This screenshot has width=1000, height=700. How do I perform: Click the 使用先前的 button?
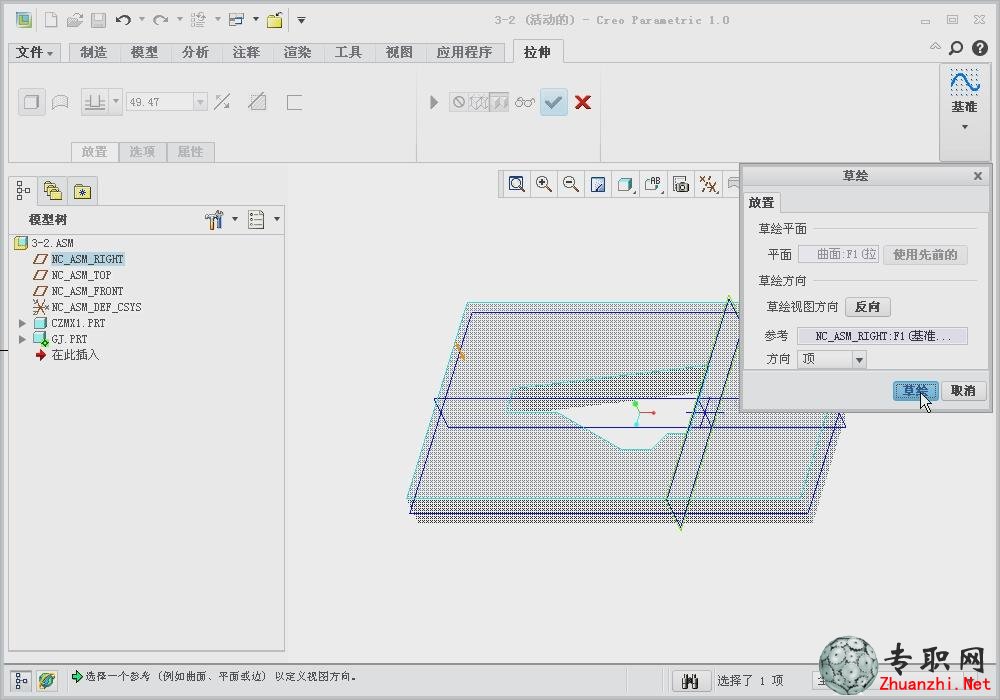tap(925, 254)
